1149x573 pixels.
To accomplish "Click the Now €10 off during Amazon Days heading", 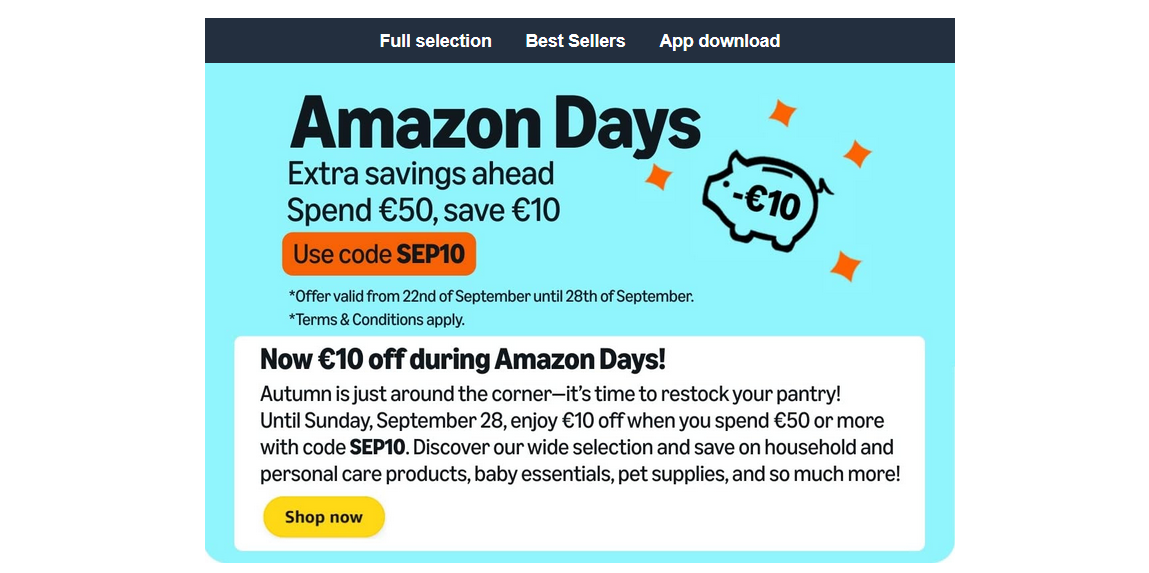I will coord(462,359).
